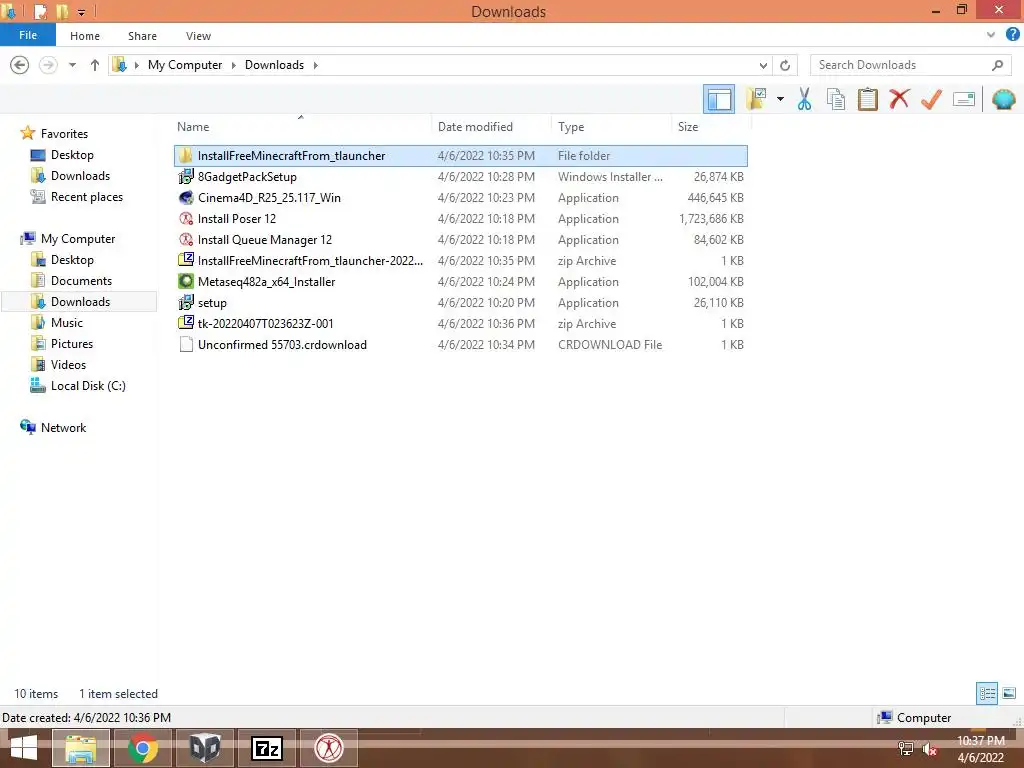This screenshot has height=768, width=1024.
Task: Switch to Details view in status bar
Action: [987, 693]
